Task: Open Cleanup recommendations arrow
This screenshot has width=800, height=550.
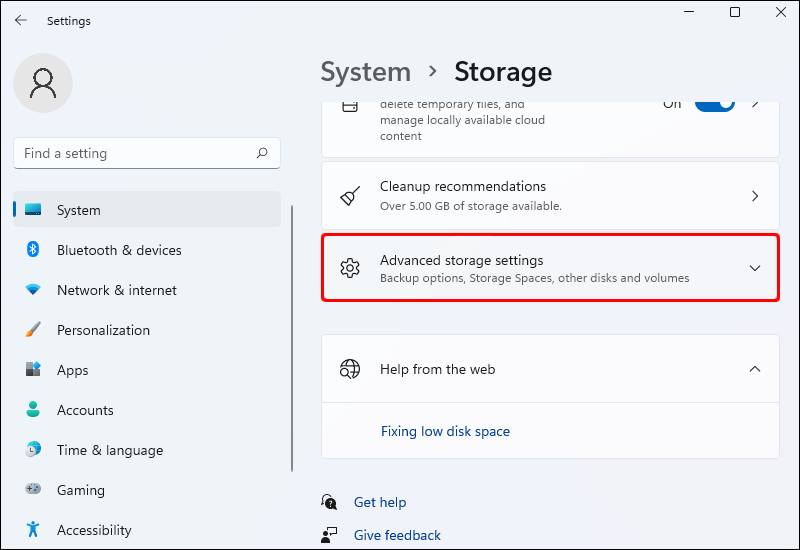Action: point(755,196)
